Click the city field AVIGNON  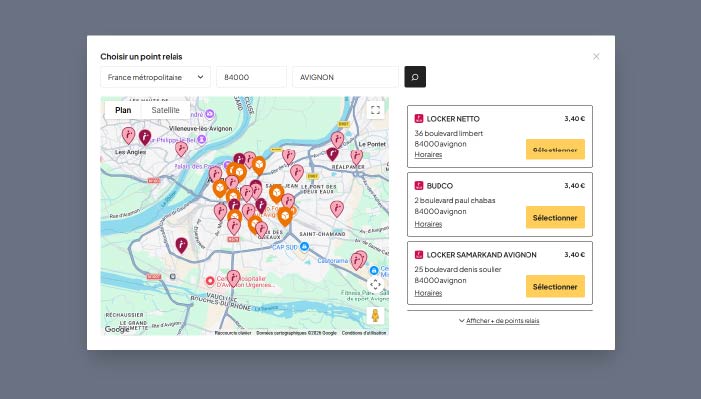(345, 77)
